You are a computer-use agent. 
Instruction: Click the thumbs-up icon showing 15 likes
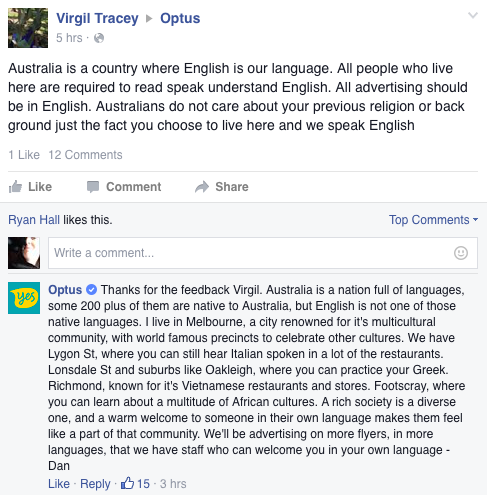(127, 483)
